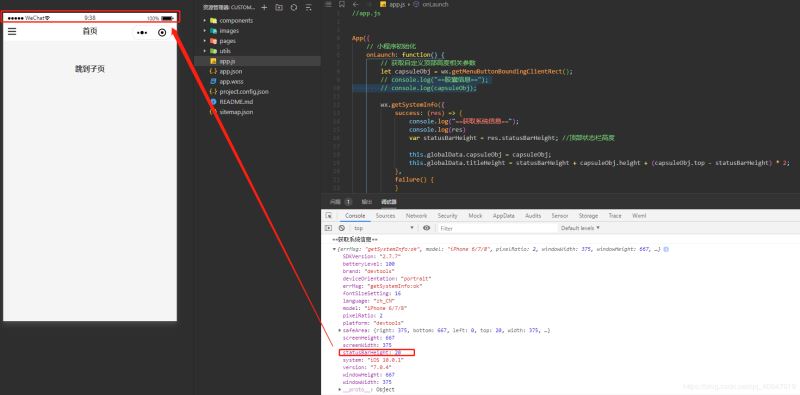800x395 pixels.
Task: Switch to the Network tab
Action: [416, 216]
